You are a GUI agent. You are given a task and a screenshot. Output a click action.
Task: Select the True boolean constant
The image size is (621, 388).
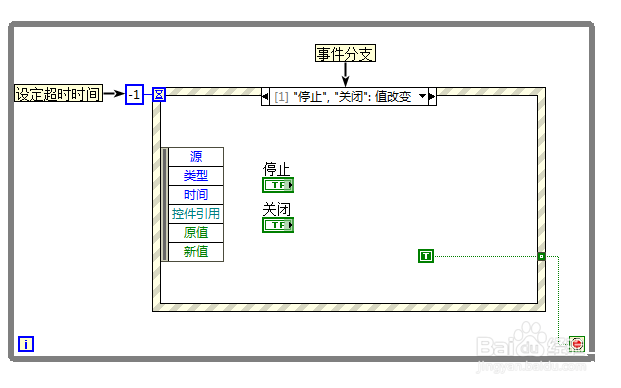click(426, 256)
